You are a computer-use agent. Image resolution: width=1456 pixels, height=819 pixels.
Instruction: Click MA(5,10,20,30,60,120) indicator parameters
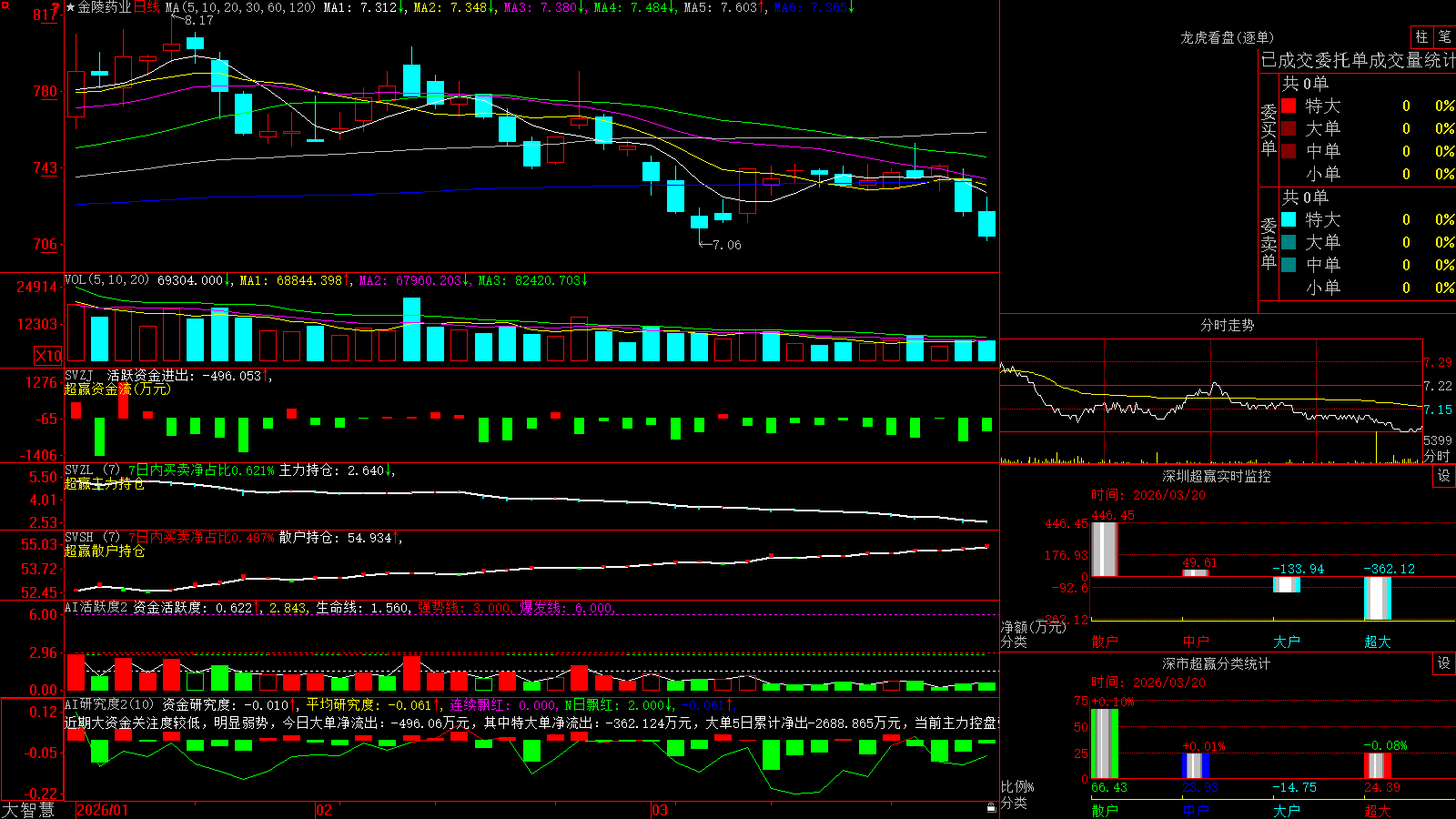[x=241, y=7]
